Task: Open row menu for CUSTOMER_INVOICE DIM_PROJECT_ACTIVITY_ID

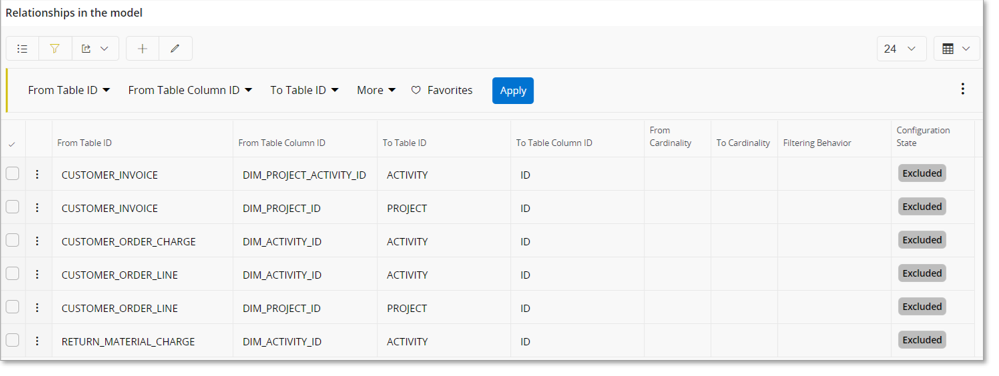Action: pos(38,174)
